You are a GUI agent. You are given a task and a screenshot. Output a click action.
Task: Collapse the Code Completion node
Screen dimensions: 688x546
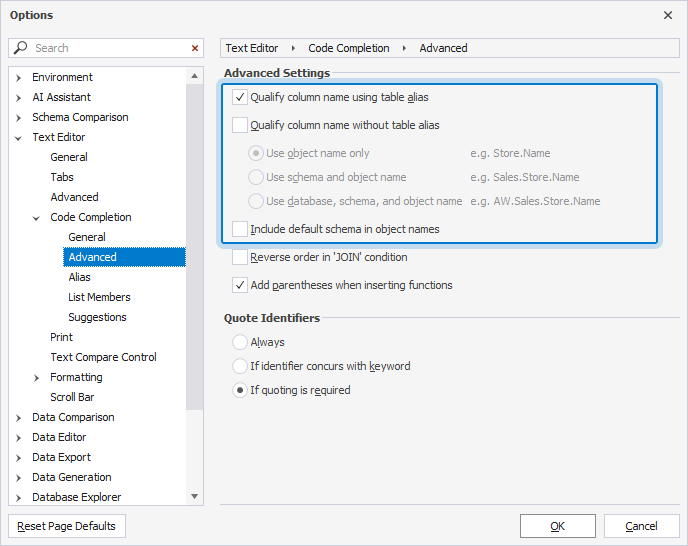tap(36, 218)
